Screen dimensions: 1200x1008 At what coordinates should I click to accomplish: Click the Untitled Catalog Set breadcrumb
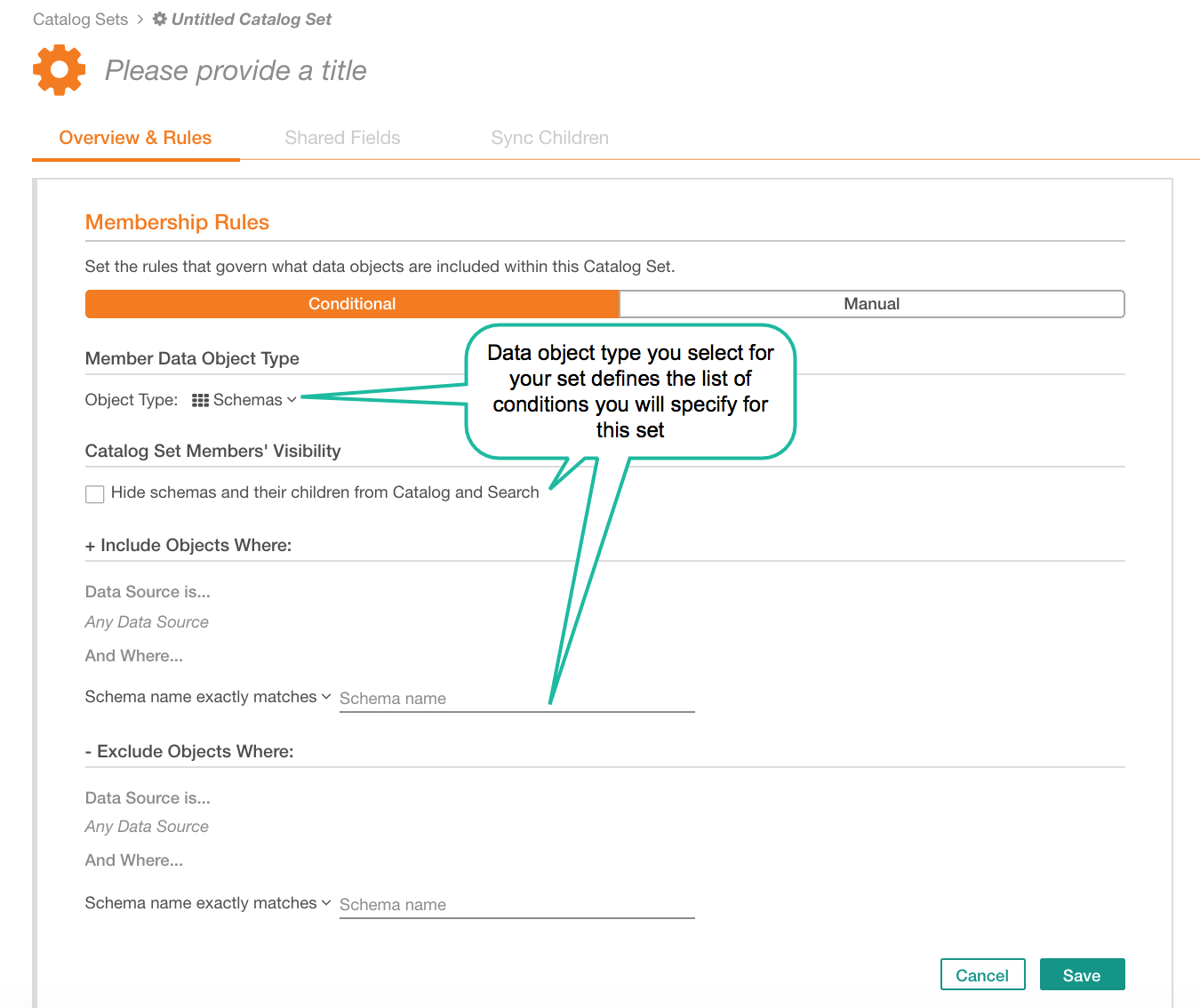point(251,19)
